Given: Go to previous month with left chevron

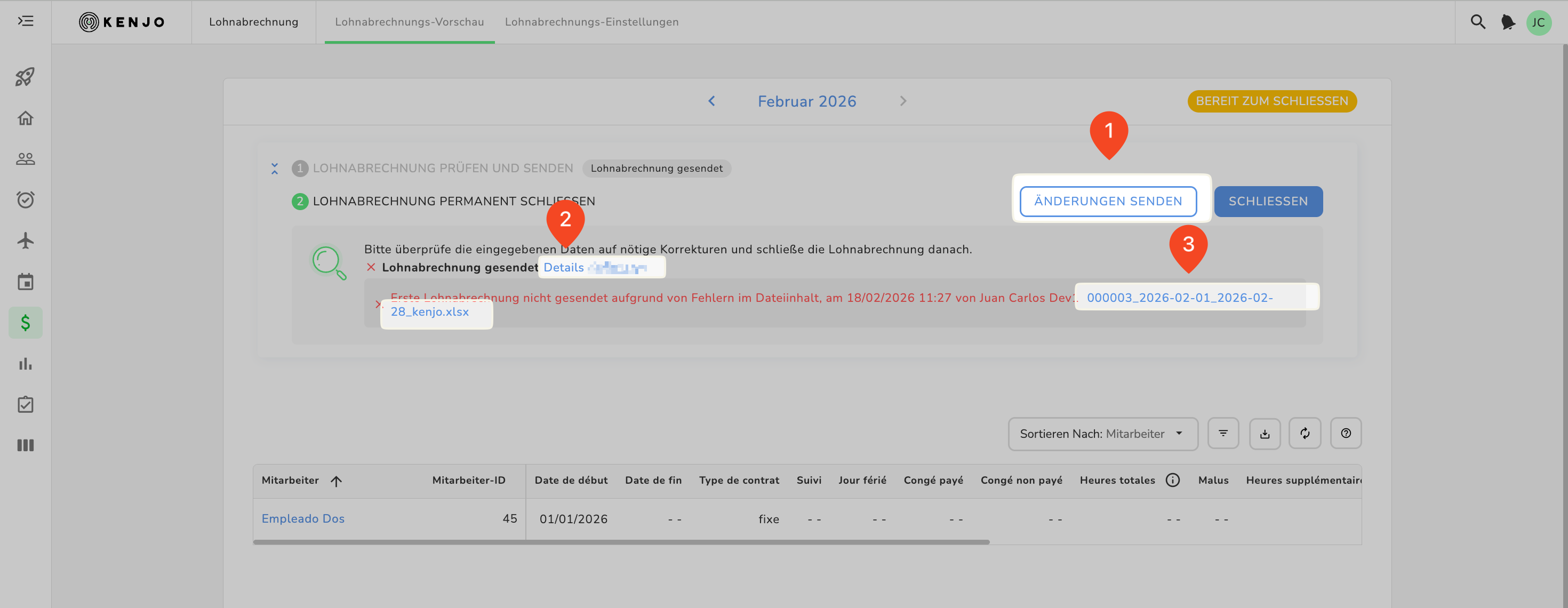Looking at the screenshot, I should coord(711,101).
